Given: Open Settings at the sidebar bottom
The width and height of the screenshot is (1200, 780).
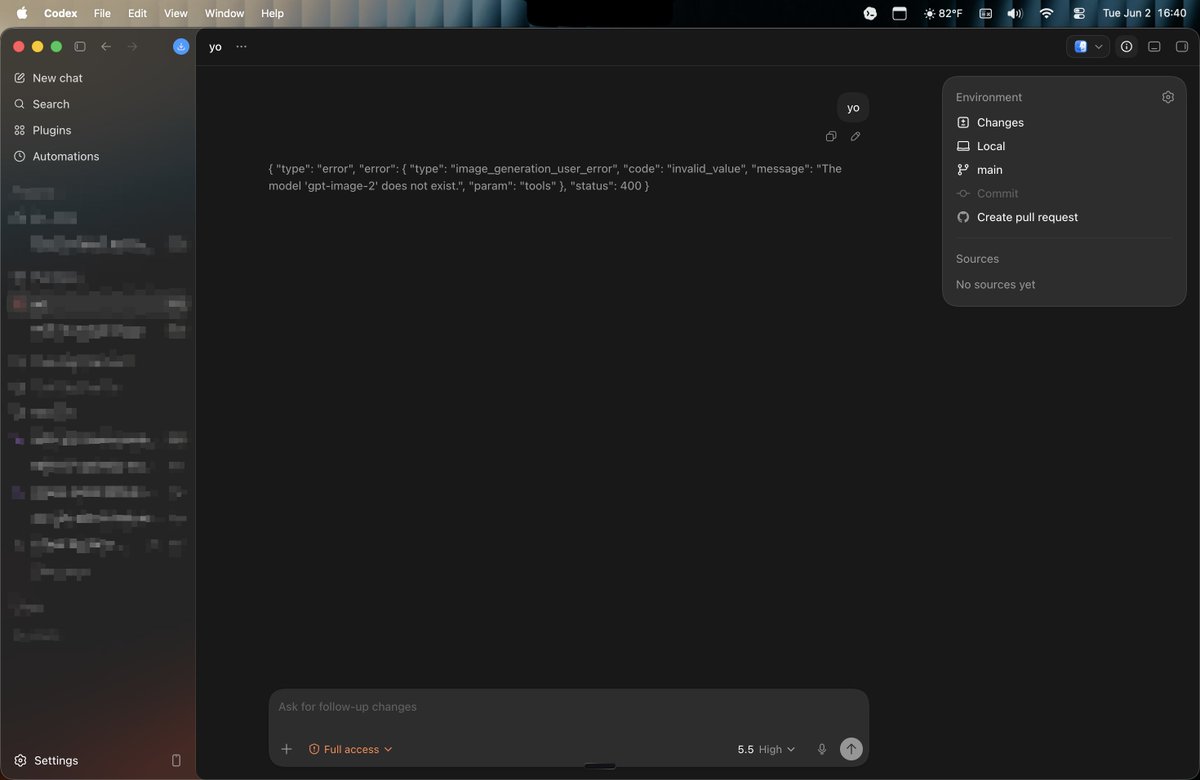Looking at the screenshot, I should 46,760.
